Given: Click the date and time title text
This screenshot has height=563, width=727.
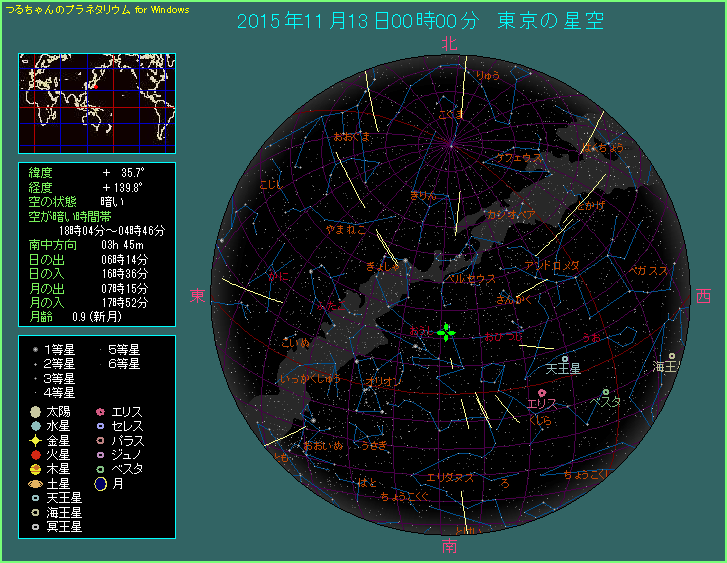Looking at the screenshot, I should [x=420, y=21].
